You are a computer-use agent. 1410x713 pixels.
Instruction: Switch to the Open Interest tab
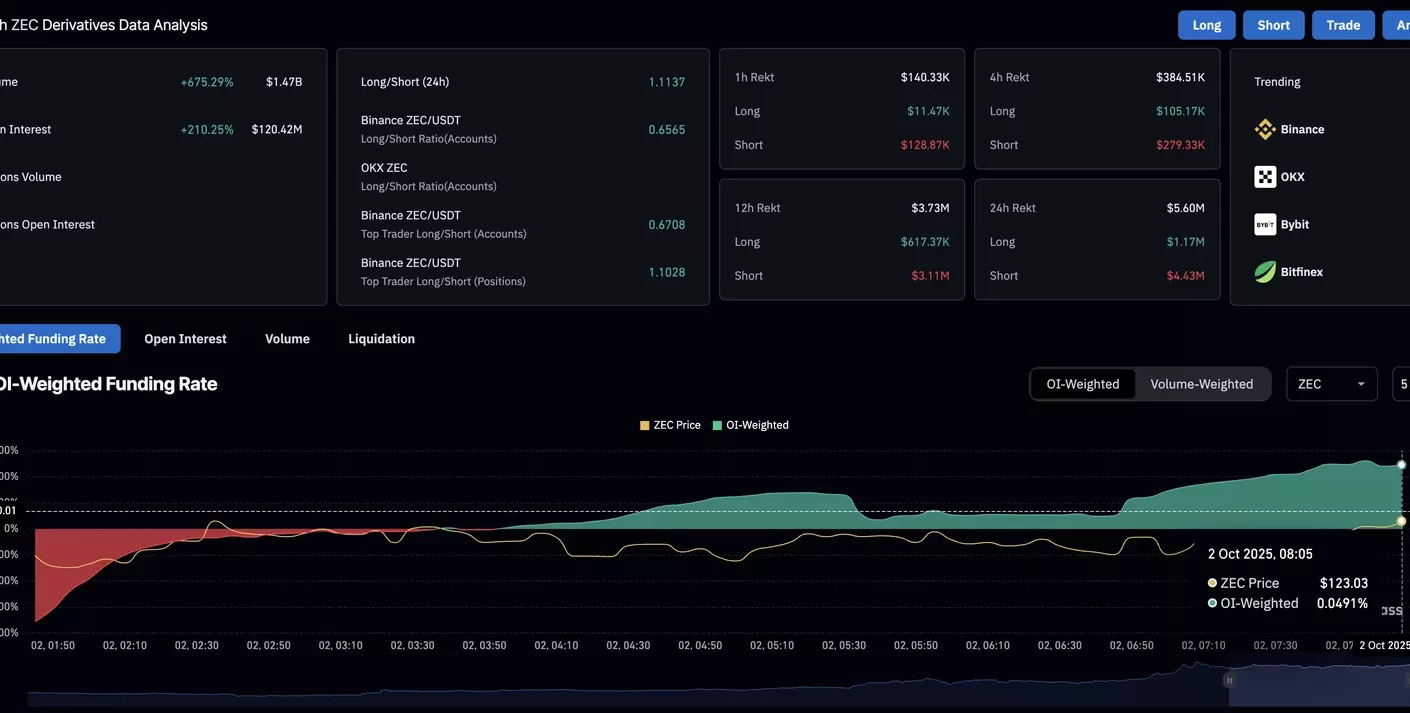tap(185, 339)
